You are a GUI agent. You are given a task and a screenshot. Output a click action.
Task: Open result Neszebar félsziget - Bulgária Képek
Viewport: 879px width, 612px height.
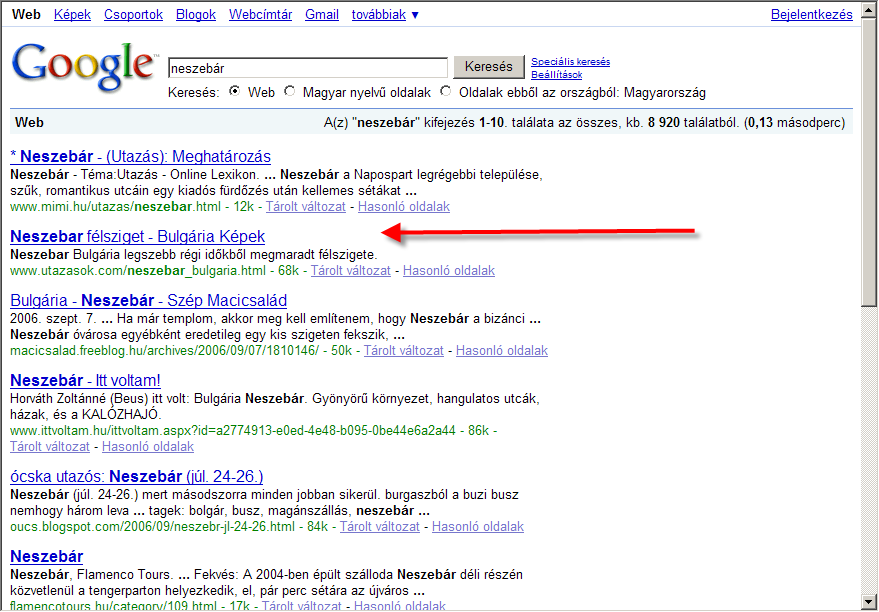click(x=137, y=236)
